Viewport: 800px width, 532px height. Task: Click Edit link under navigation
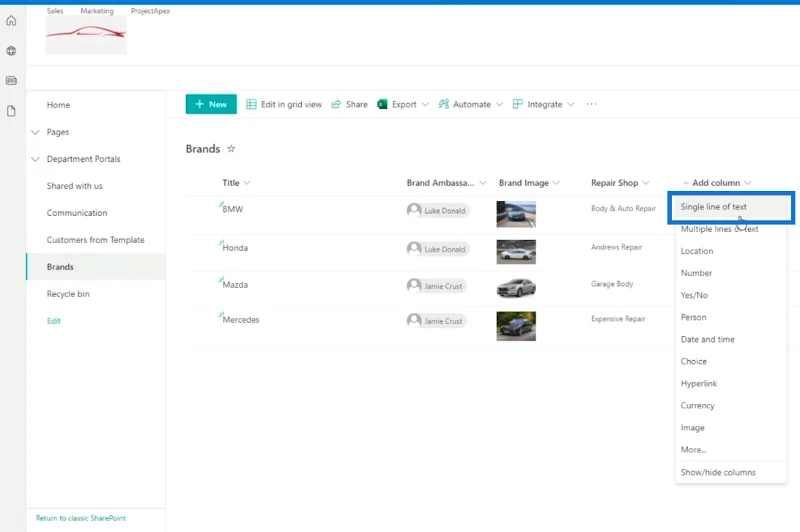click(x=54, y=321)
